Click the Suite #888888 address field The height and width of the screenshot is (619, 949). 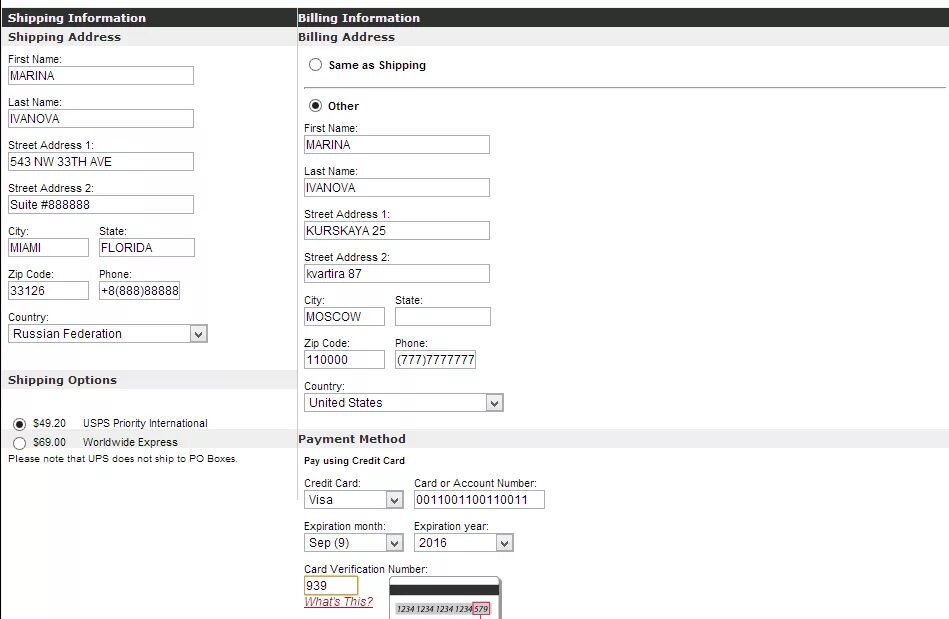click(x=101, y=205)
